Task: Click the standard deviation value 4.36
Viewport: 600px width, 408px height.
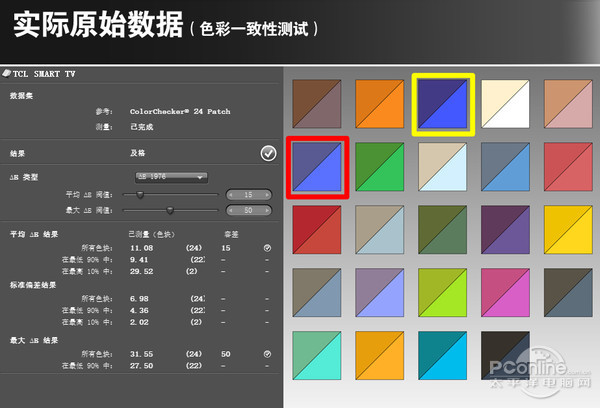Action: pyautogui.click(x=139, y=310)
